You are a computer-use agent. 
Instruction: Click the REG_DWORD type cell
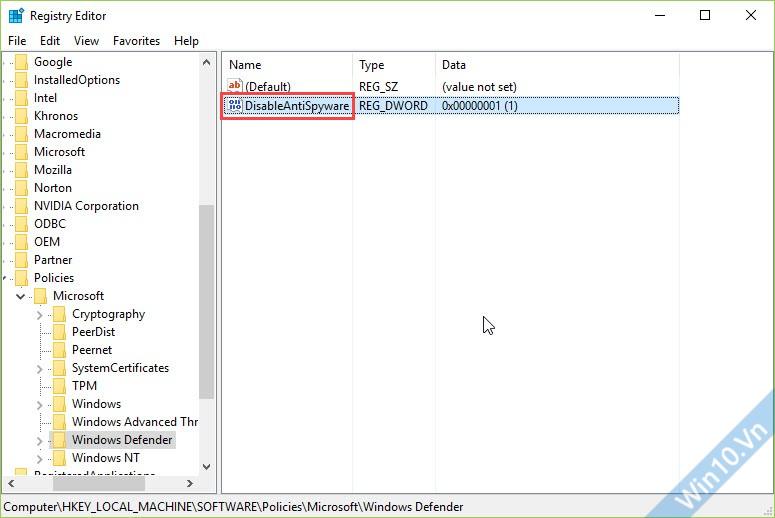(x=393, y=106)
